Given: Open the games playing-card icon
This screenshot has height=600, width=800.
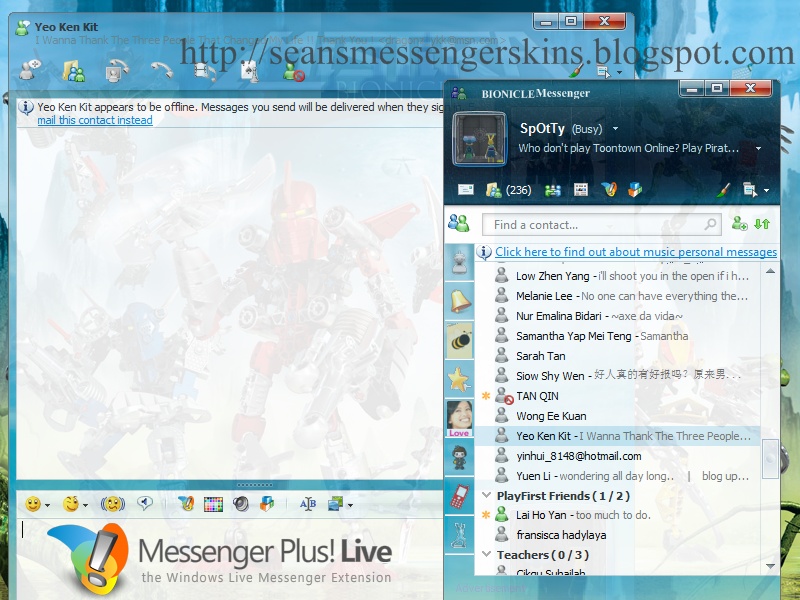Looking at the screenshot, I should 249,71.
